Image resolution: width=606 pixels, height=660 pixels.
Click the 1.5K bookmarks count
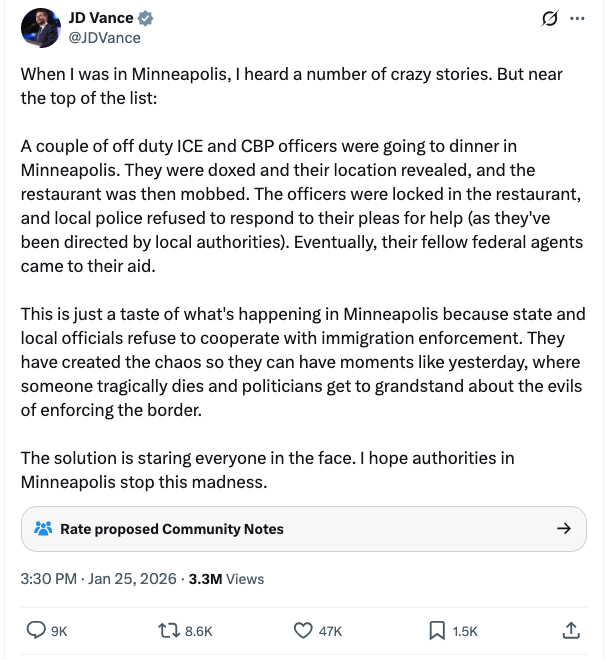pyautogui.click(x=465, y=631)
